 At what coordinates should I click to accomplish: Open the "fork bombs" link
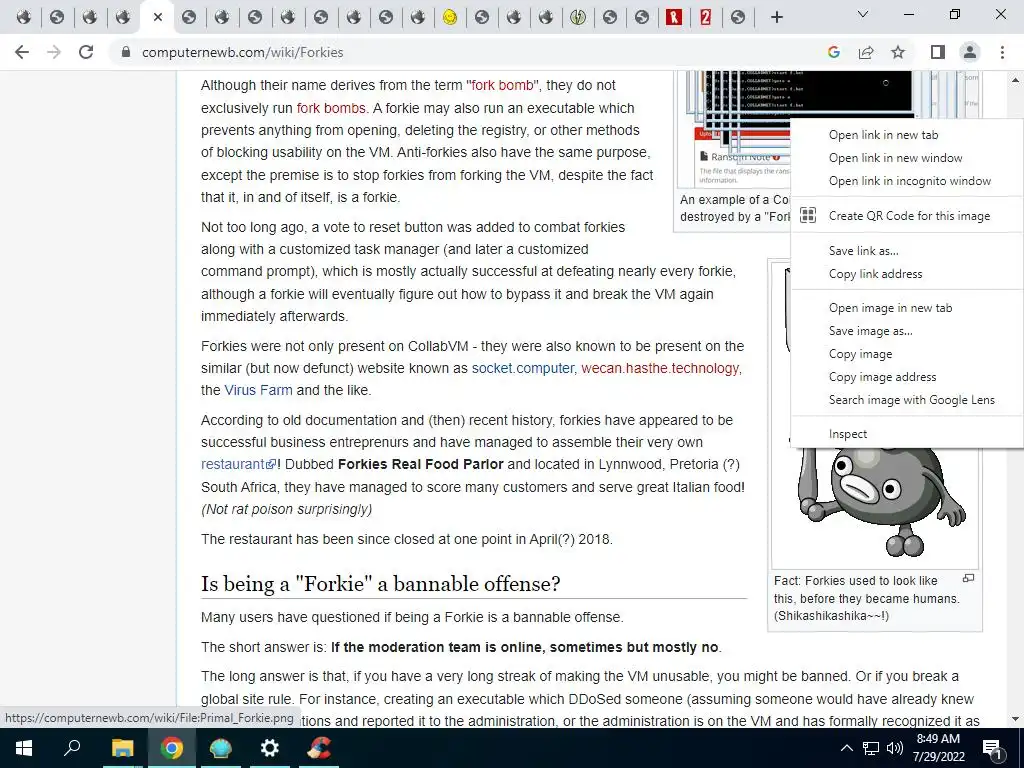point(330,108)
